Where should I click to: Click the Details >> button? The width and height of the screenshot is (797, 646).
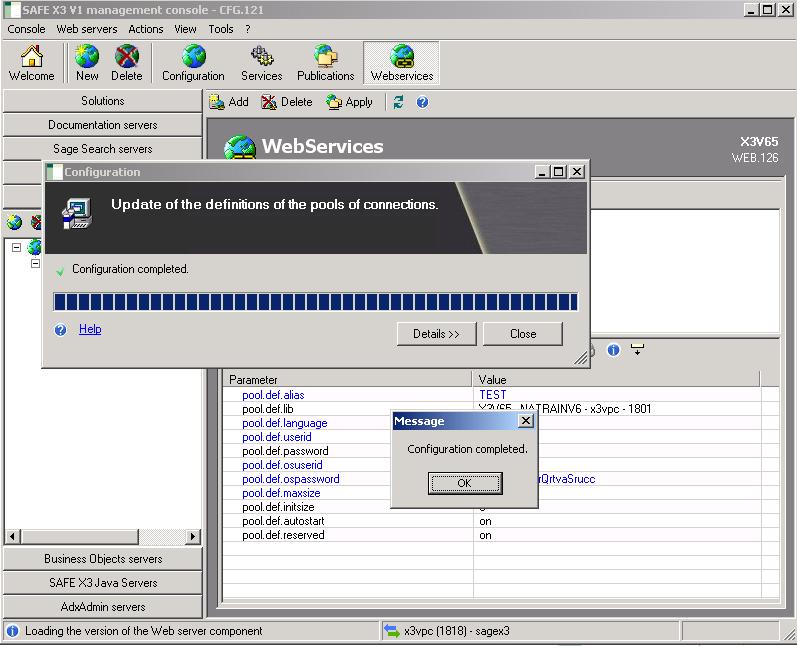click(x=436, y=334)
